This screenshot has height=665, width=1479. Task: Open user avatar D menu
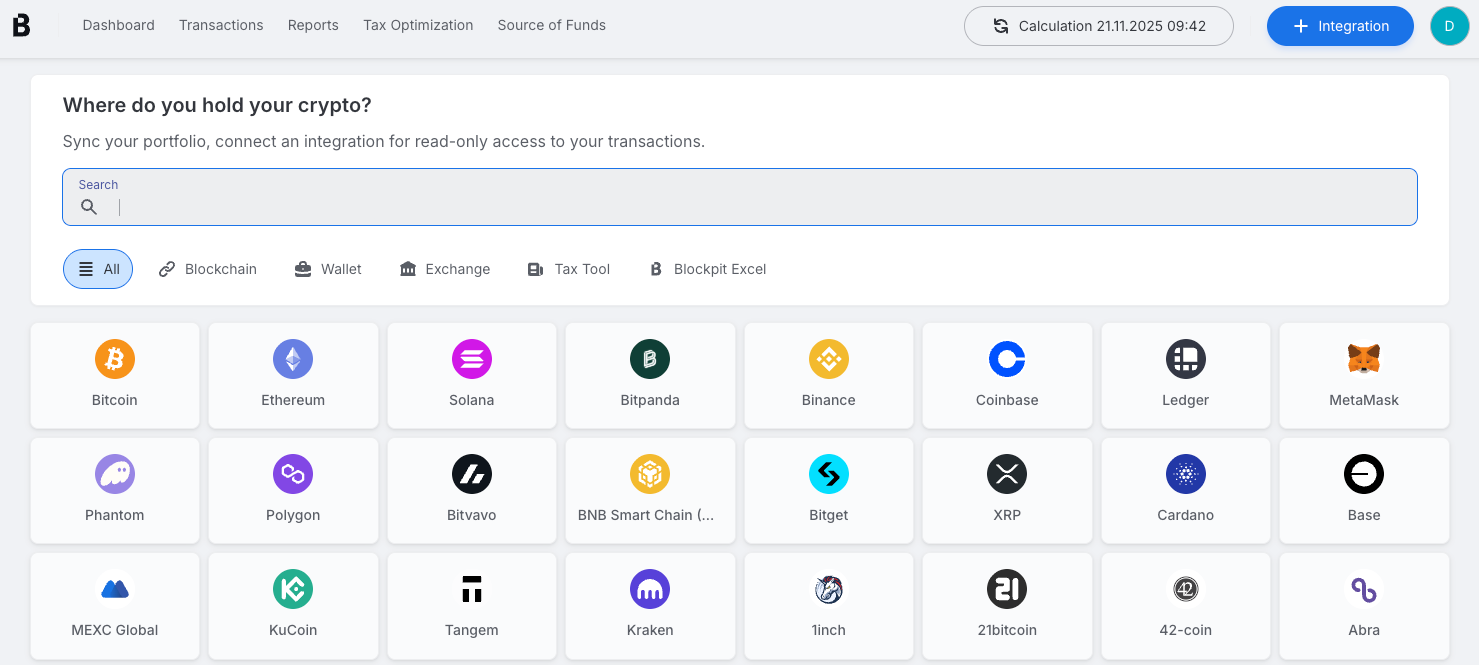coord(1450,26)
